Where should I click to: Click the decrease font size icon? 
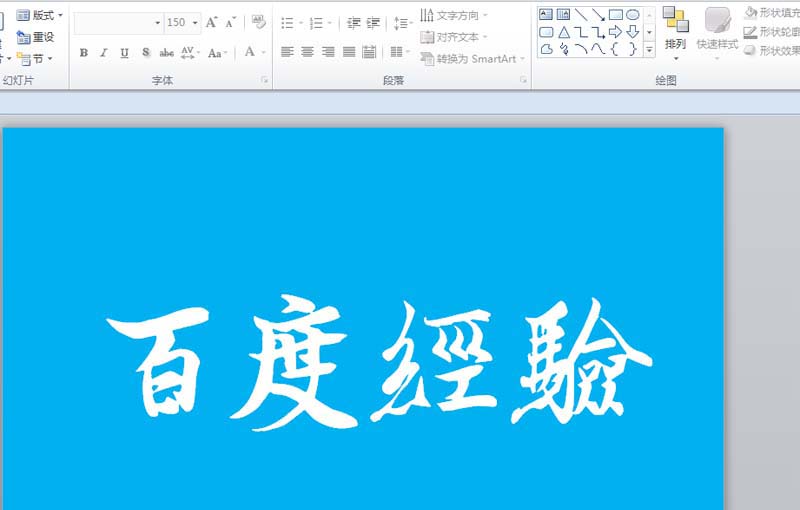pos(231,22)
